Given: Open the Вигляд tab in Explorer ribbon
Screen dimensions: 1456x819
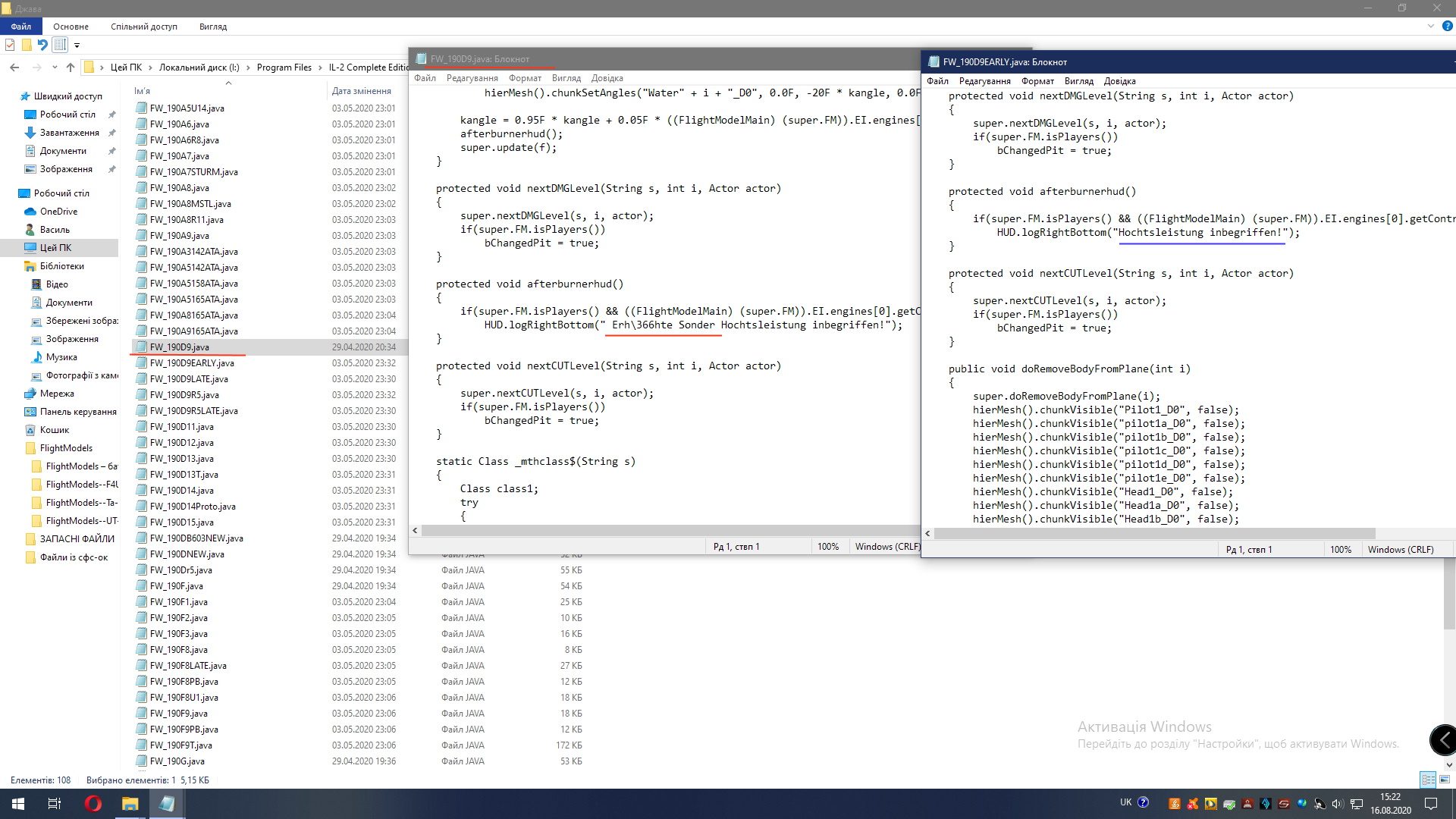Looking at the screenshot, I should tap(213, 27).
